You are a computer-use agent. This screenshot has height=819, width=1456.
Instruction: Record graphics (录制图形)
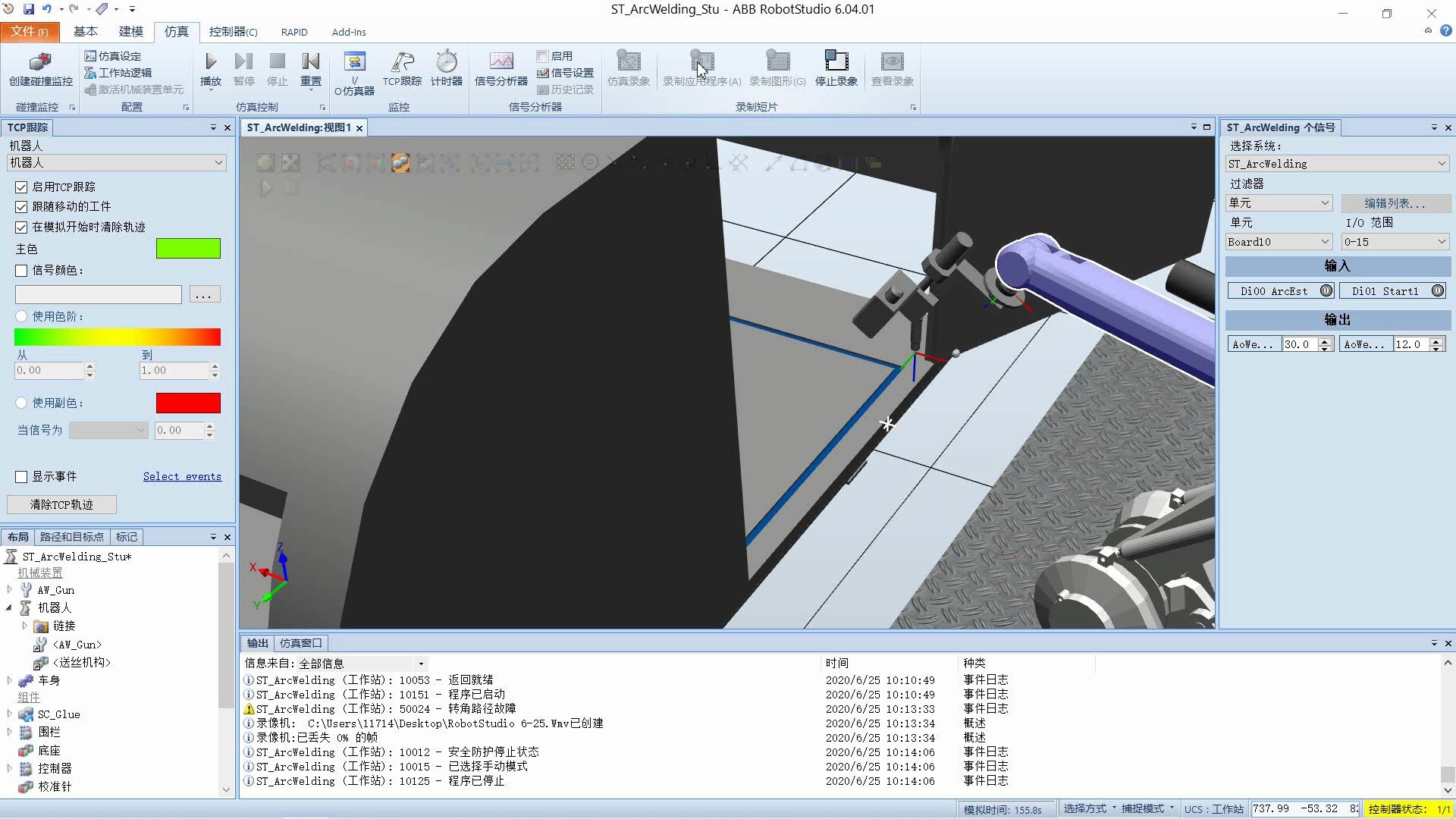click(x=777, y=69)
